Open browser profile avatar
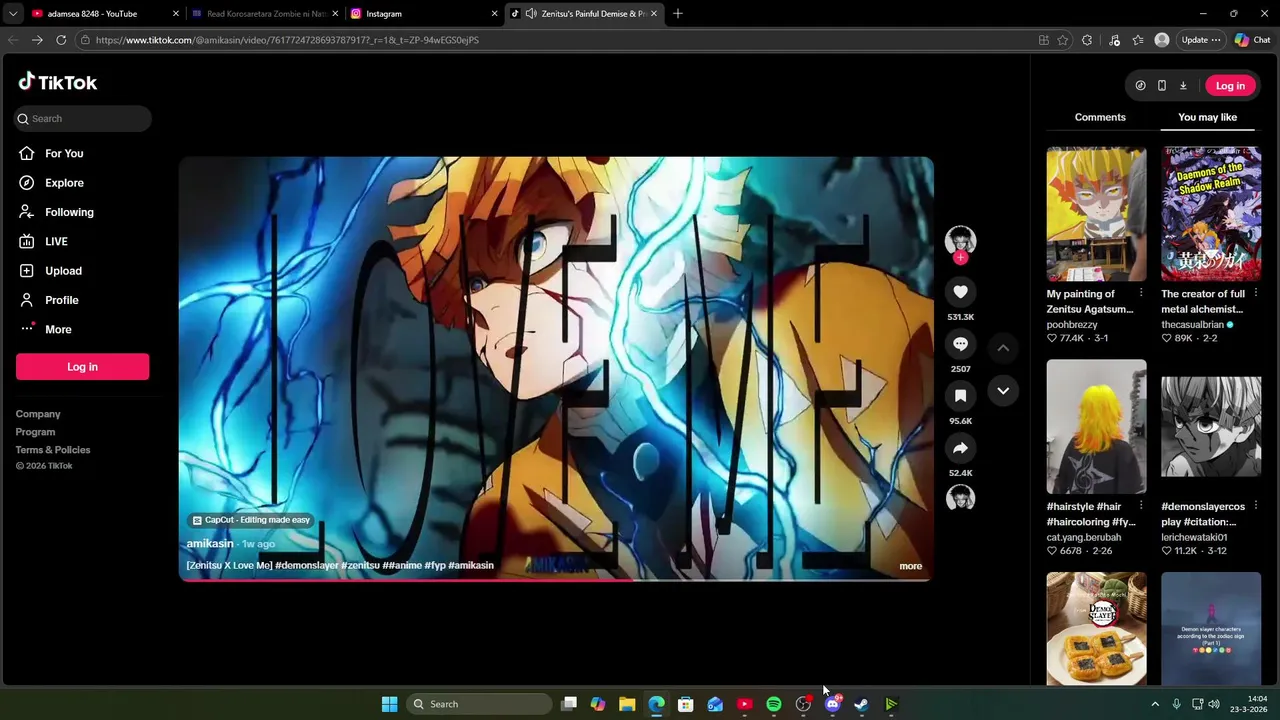This screenshot has width=1280, height=720. [x=1162, y=40]
